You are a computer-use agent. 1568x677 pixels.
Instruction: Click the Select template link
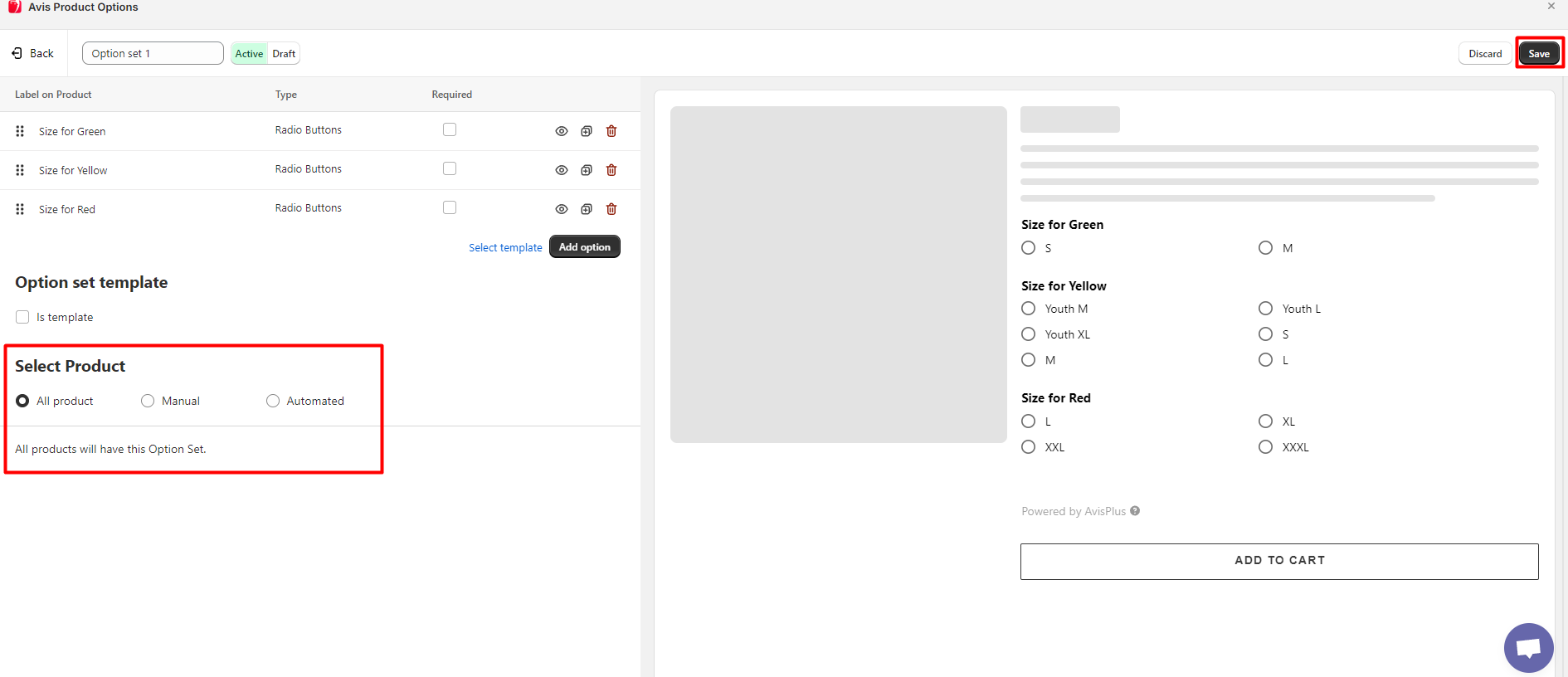[505, 247]
